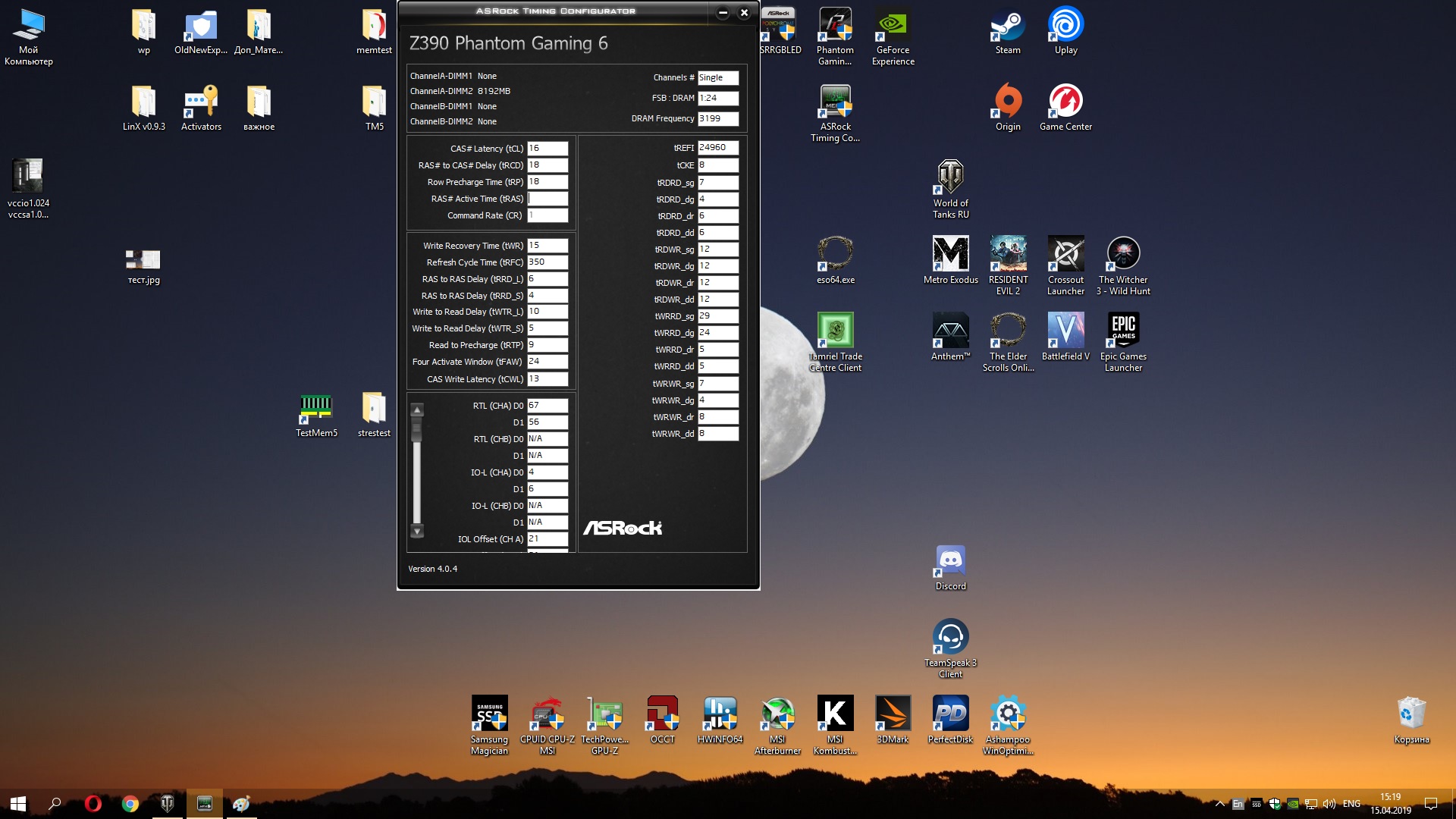Click the scrollbar up arrow in the RTL panel

tap(417, 410)
